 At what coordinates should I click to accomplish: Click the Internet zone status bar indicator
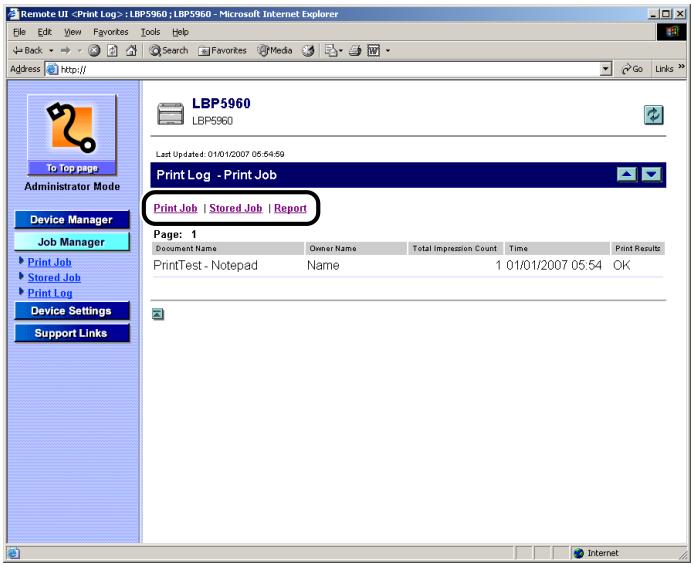596,553
